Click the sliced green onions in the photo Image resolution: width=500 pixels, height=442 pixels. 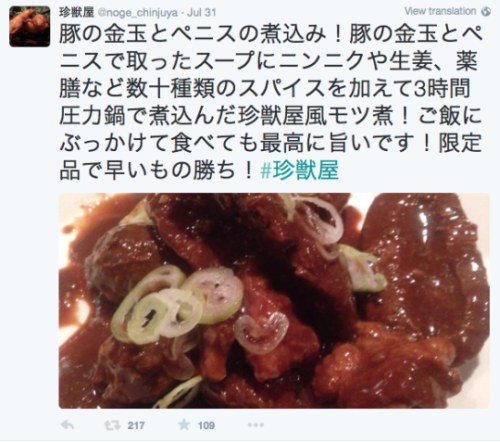[x=177, y=305]
